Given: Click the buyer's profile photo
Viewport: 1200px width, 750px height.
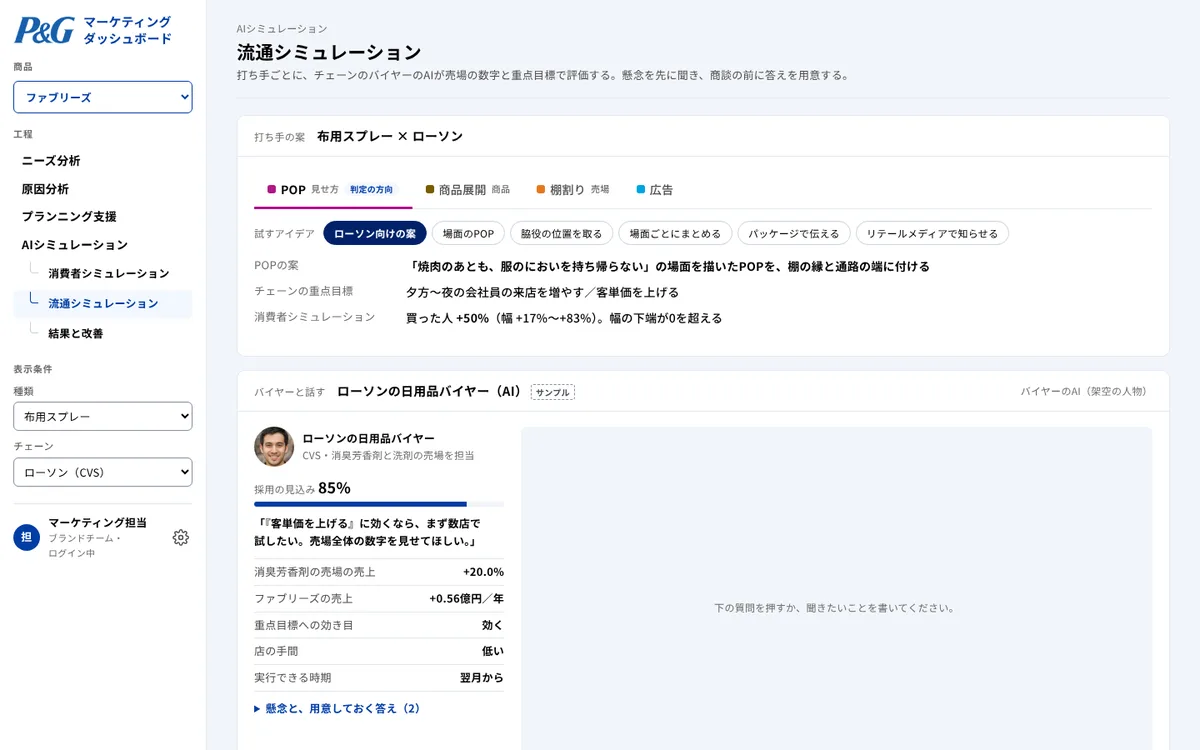Looking at the screenshot, I should click(274, 447).
